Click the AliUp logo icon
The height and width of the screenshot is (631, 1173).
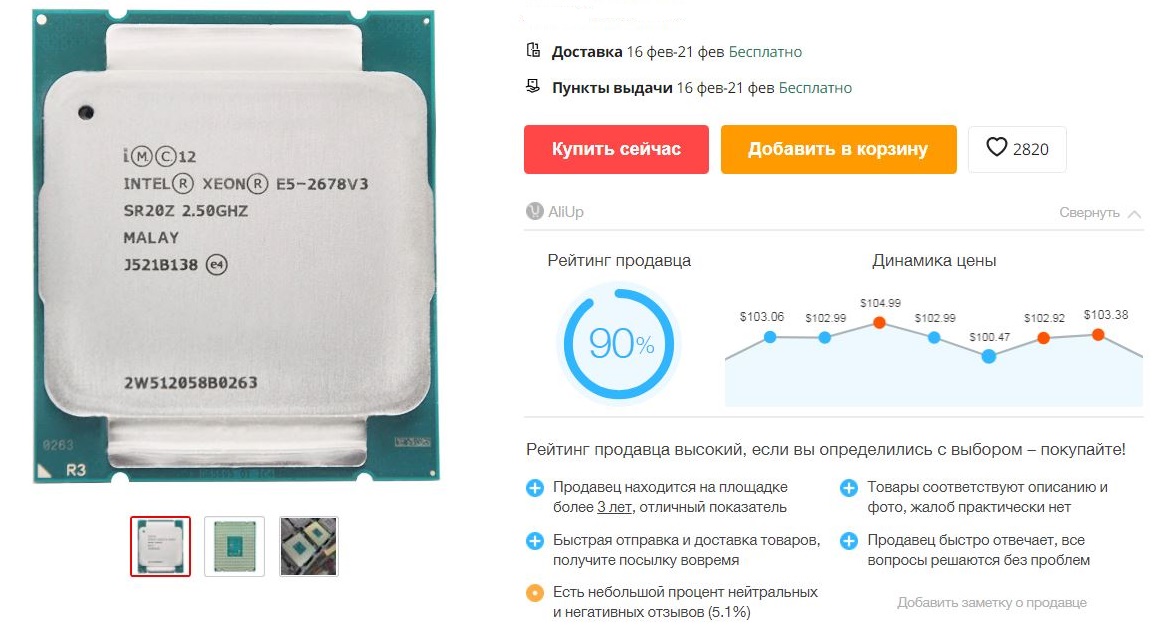pos(534,212)
